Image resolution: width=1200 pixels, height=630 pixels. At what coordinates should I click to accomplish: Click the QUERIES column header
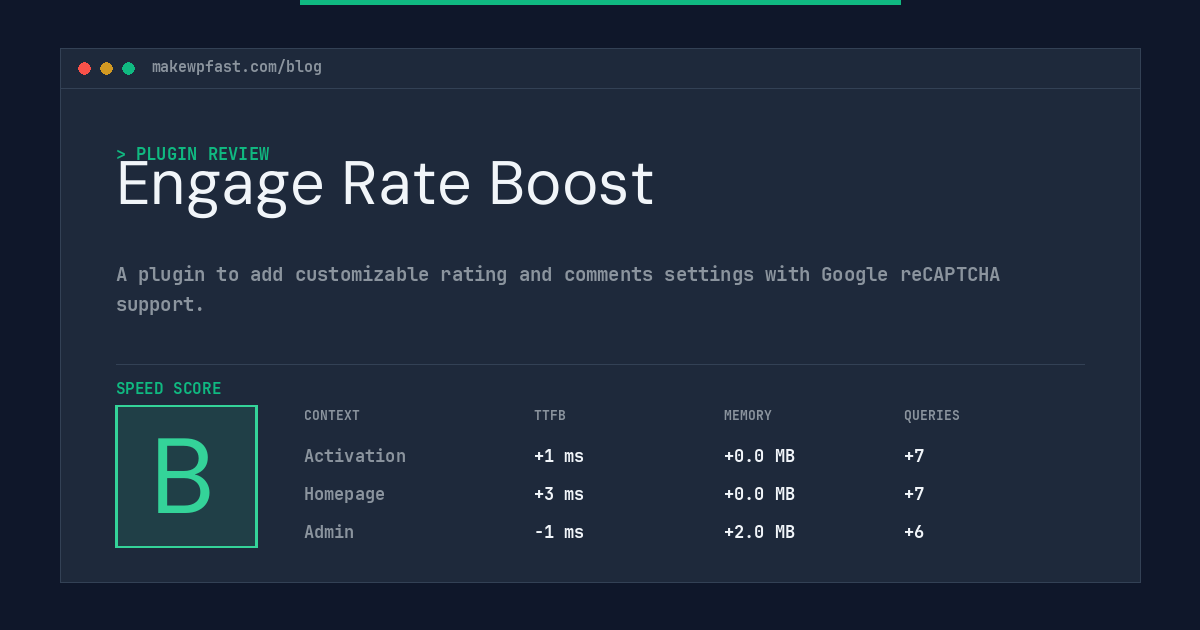(932, 416)
